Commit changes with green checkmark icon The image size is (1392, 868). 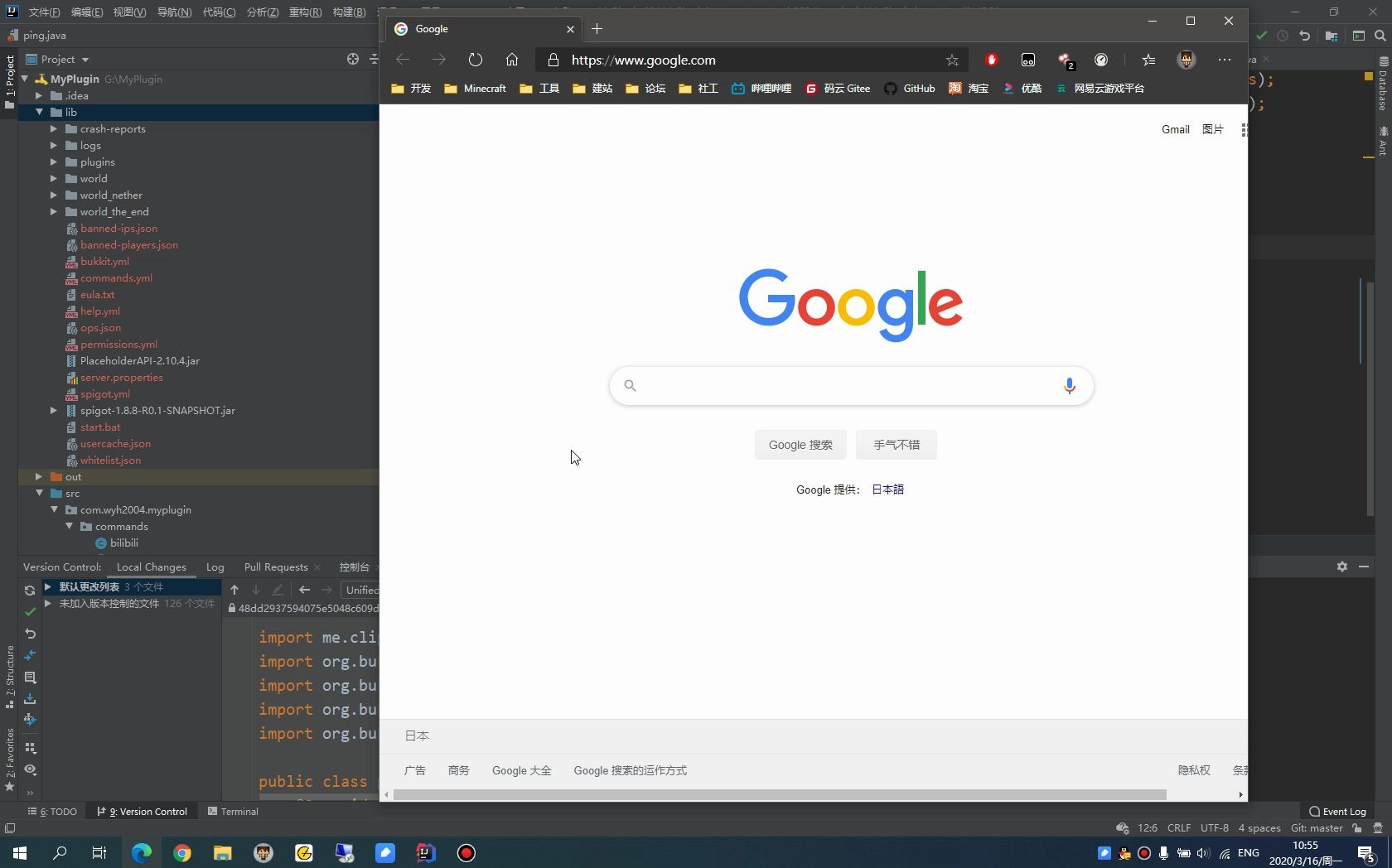point(30,612)
